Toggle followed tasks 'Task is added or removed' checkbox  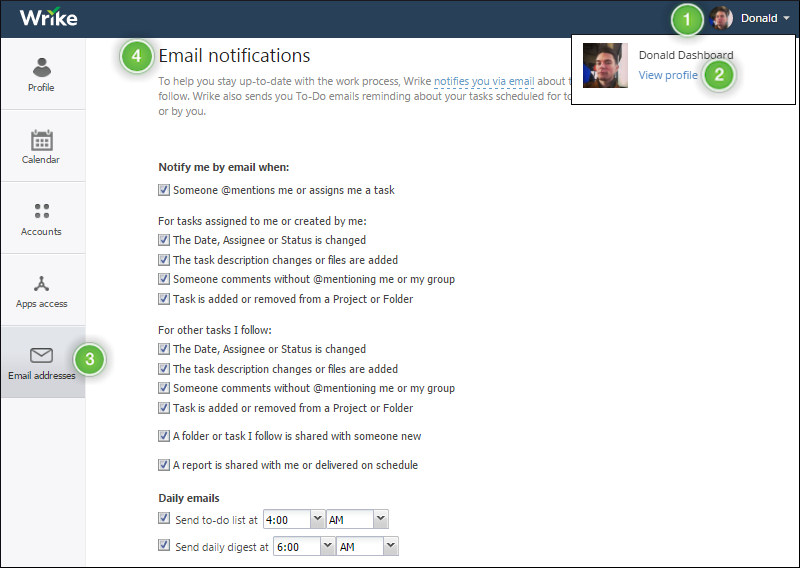pyautogui.click(x=164, y=408)
